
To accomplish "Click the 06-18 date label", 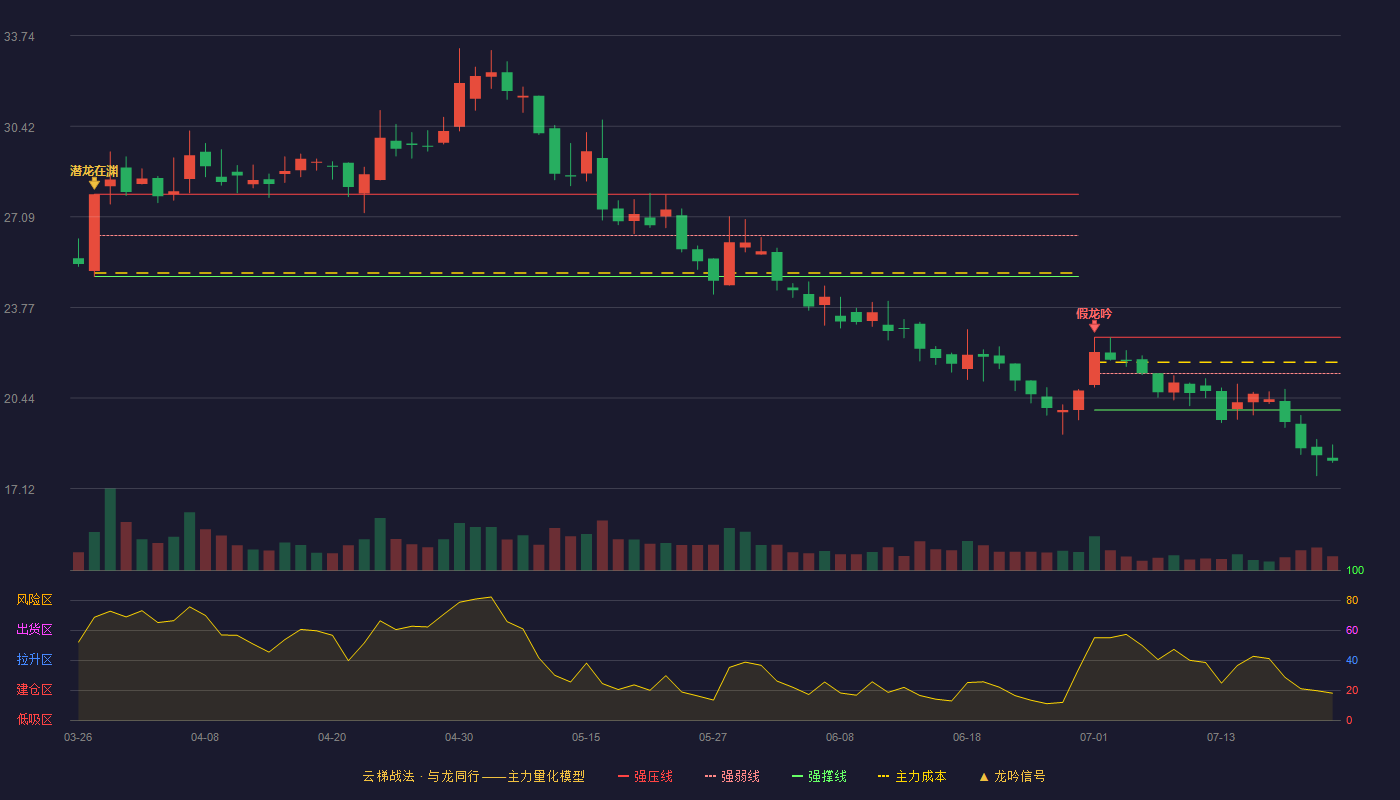I will pos(967,737).
